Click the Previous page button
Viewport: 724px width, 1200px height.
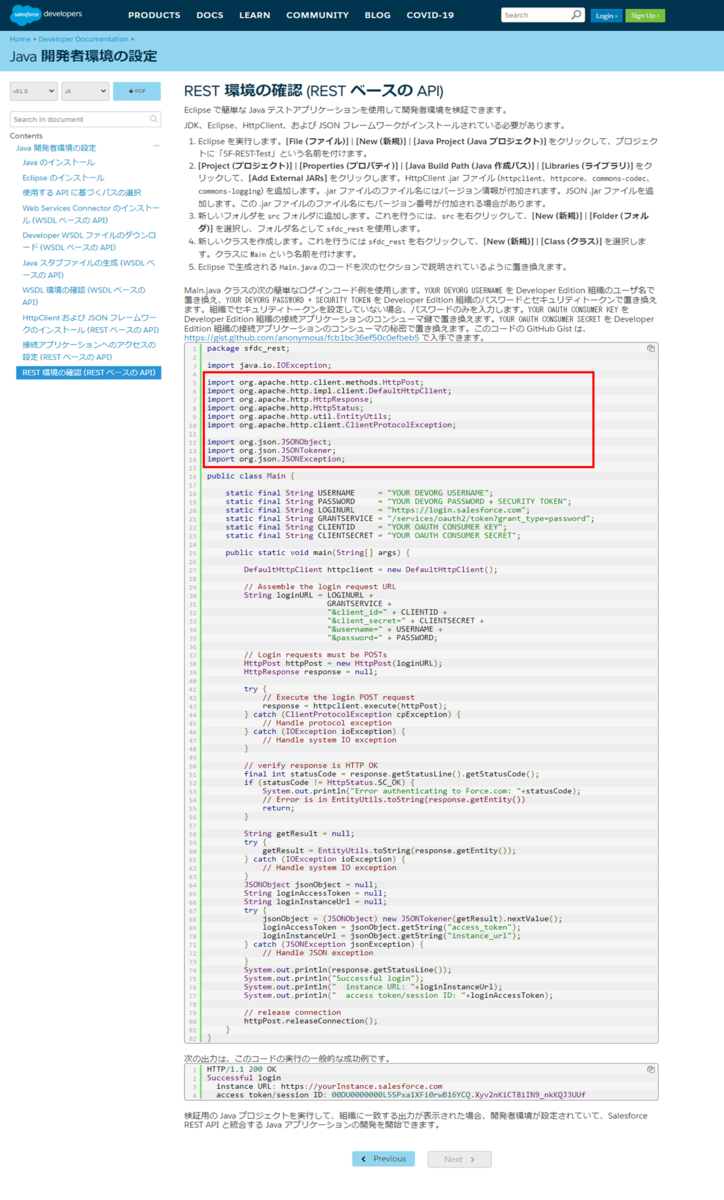click(x=383, y=1159)
